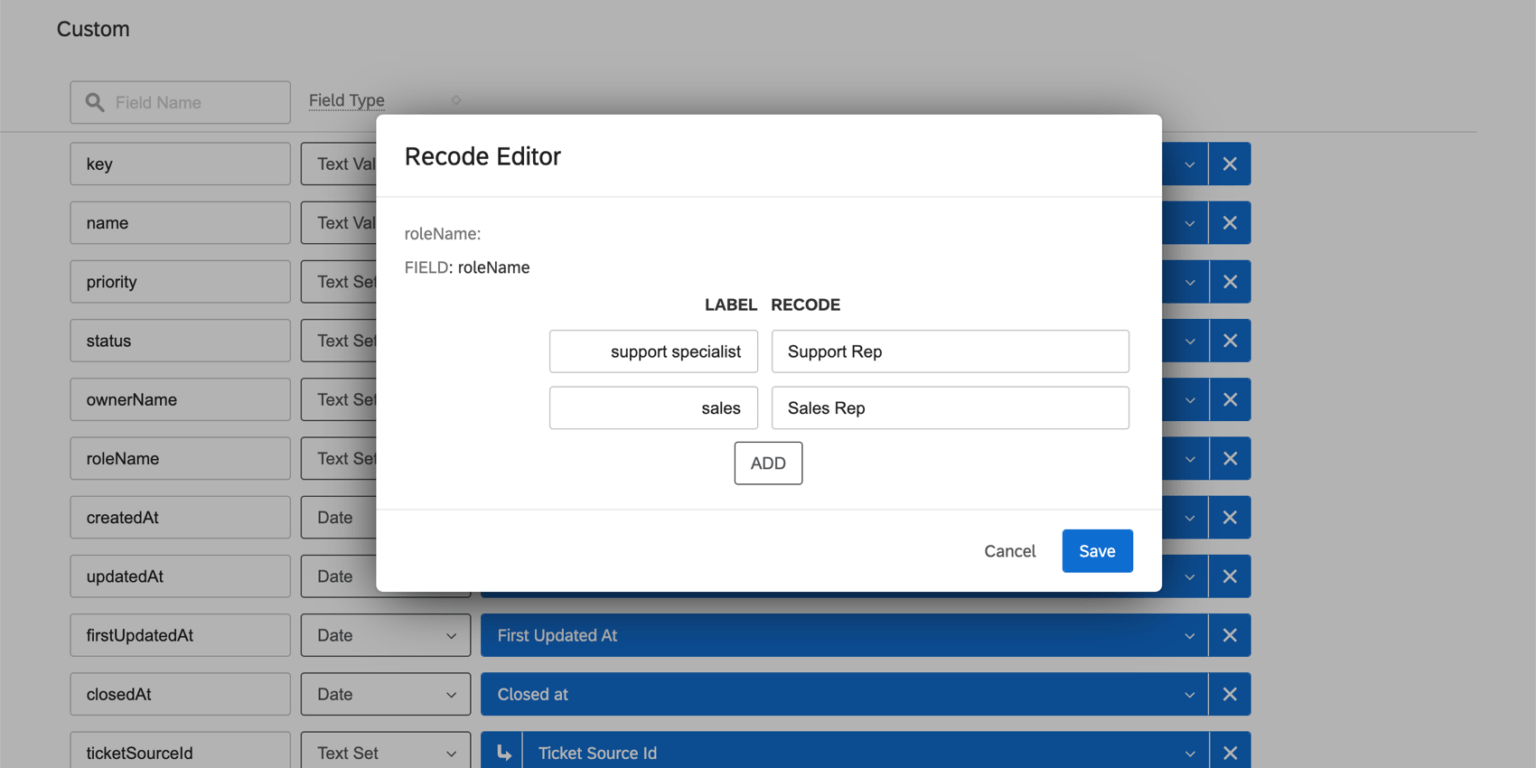
Task: Expand the Closed at destination dropdown chevron
Action: click(x=1189, y=694)
